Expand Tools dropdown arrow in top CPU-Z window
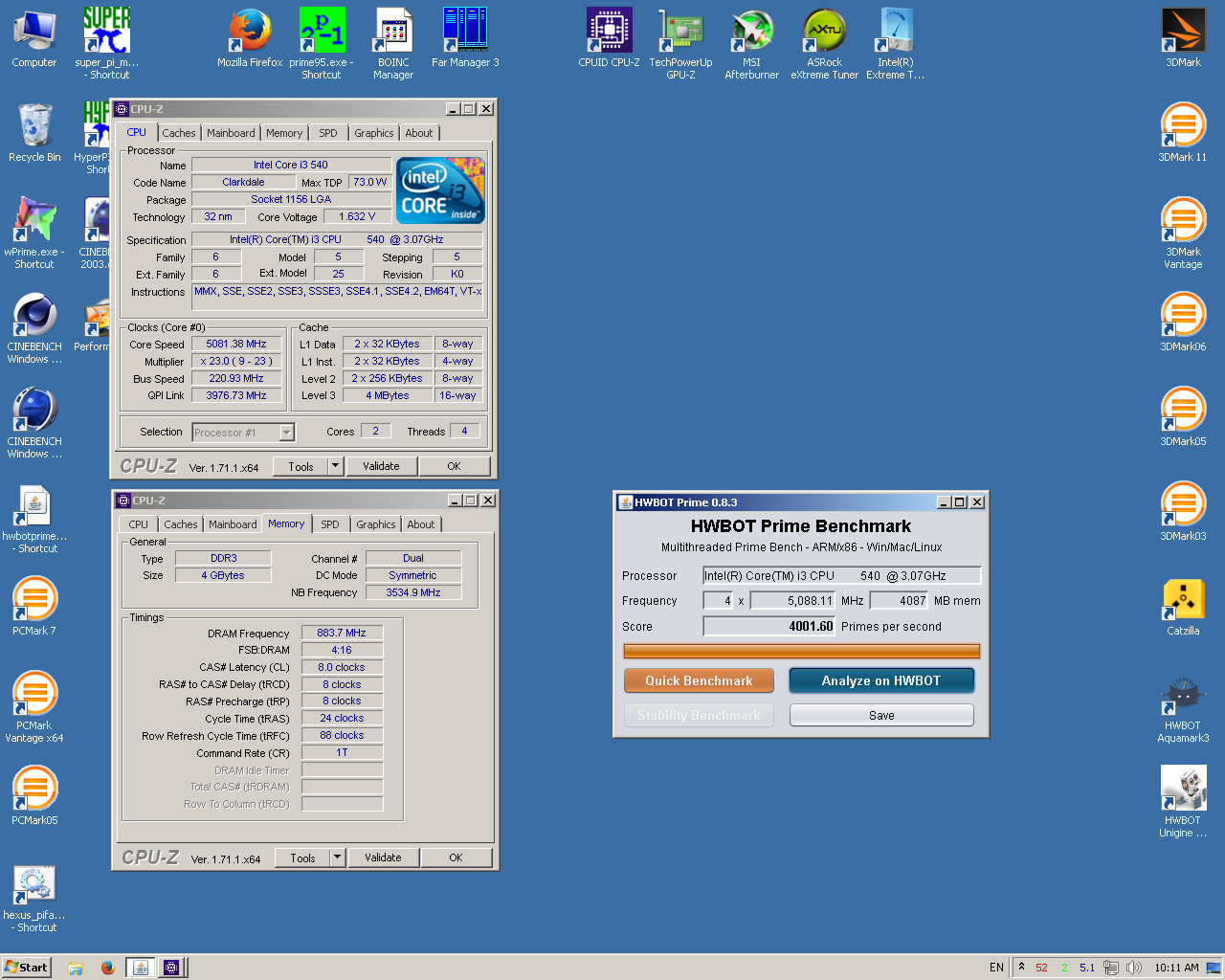Screen dimensions: 1225x980 [335, 466]
